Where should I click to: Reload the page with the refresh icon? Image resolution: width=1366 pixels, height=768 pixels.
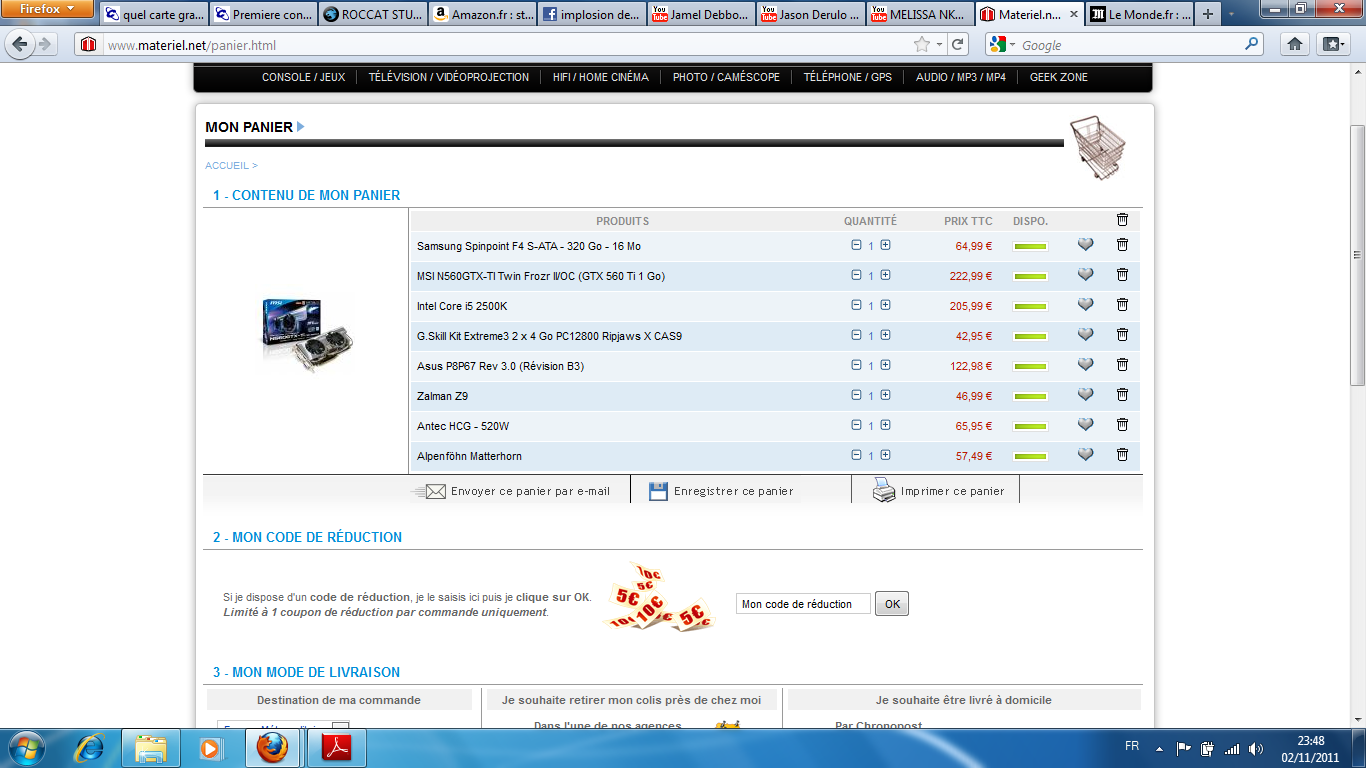[958, 45]
